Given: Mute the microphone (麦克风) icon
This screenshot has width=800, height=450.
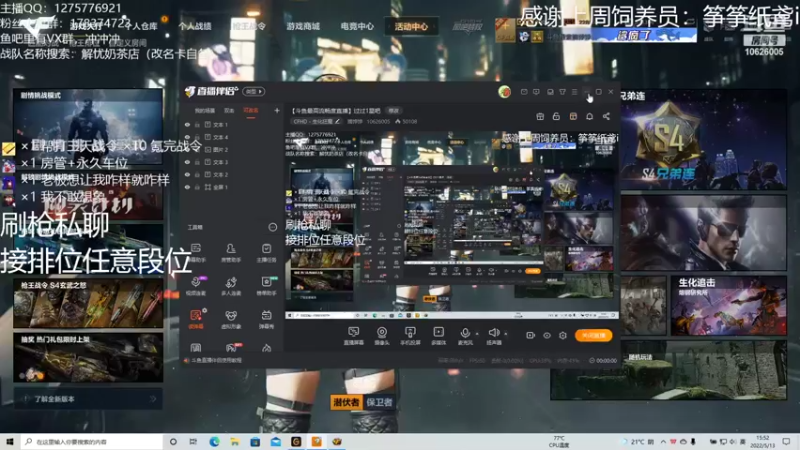Looking at the screenshot, I should (x=465, y=333).
